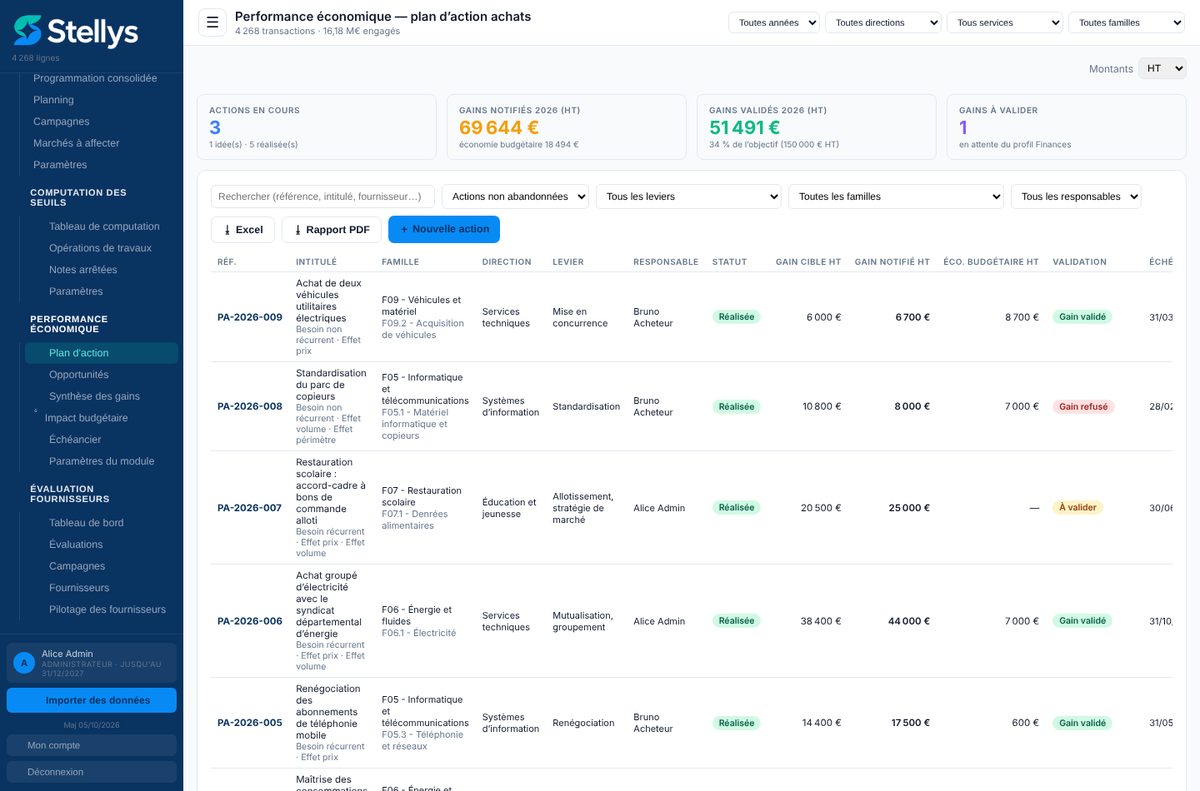
Task: Open Marchés à affecter
Action: 76,143
